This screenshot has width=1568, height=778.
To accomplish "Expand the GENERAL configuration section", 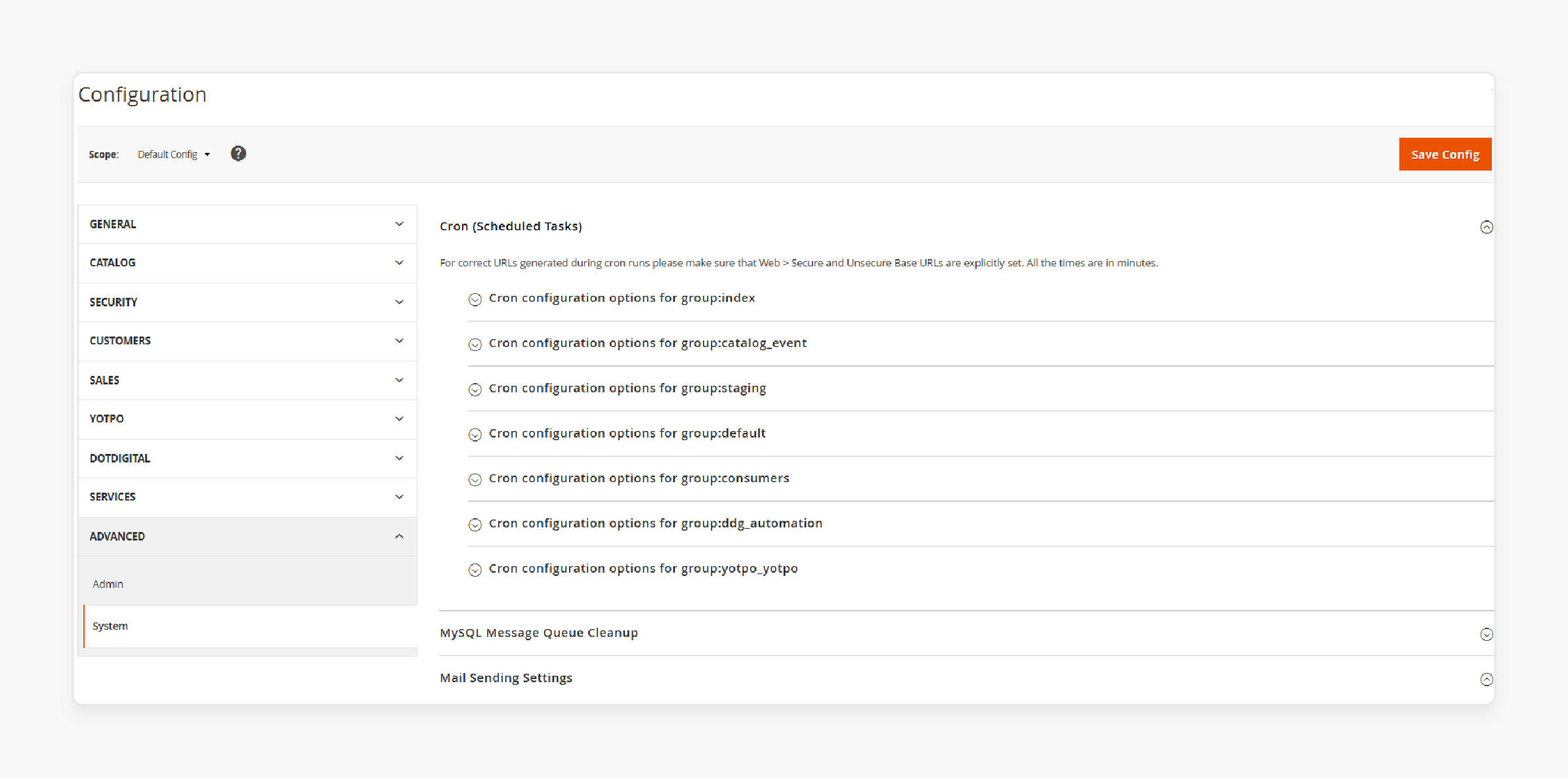I will pos(246,223).
